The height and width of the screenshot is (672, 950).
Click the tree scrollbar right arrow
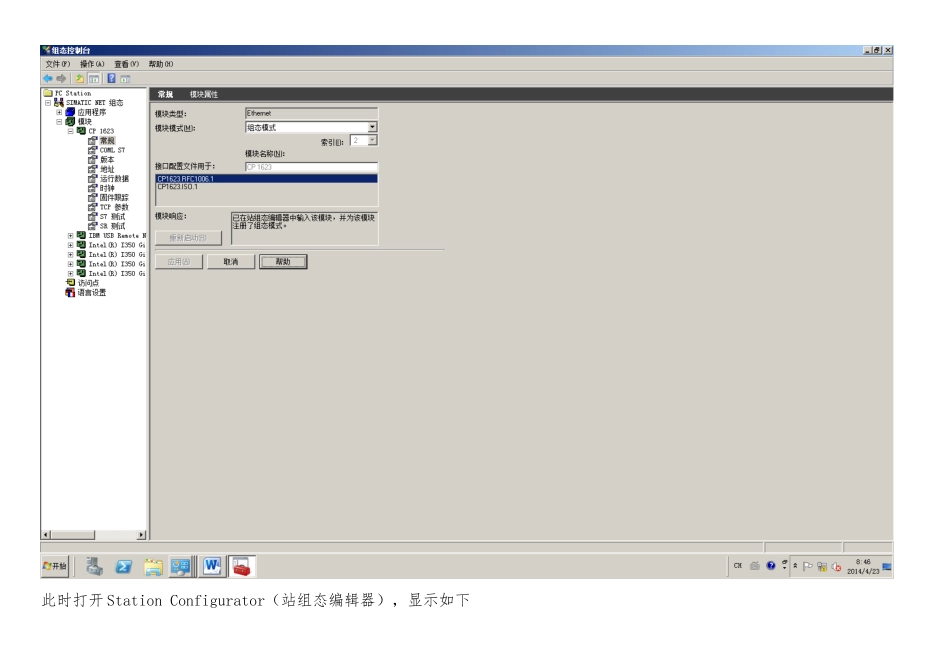click(141, 535)
